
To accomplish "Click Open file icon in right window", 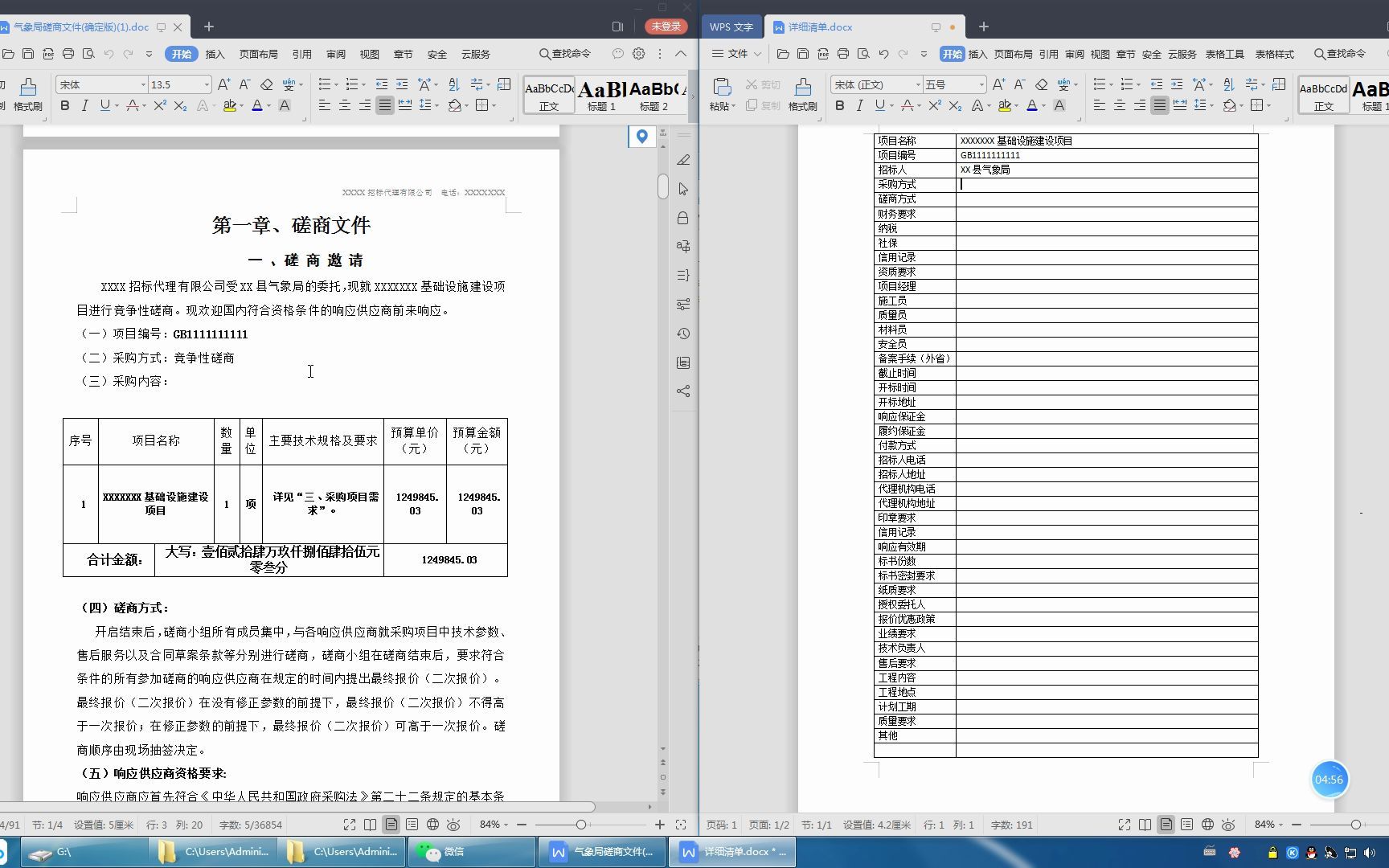I will [x=783, y=54].
